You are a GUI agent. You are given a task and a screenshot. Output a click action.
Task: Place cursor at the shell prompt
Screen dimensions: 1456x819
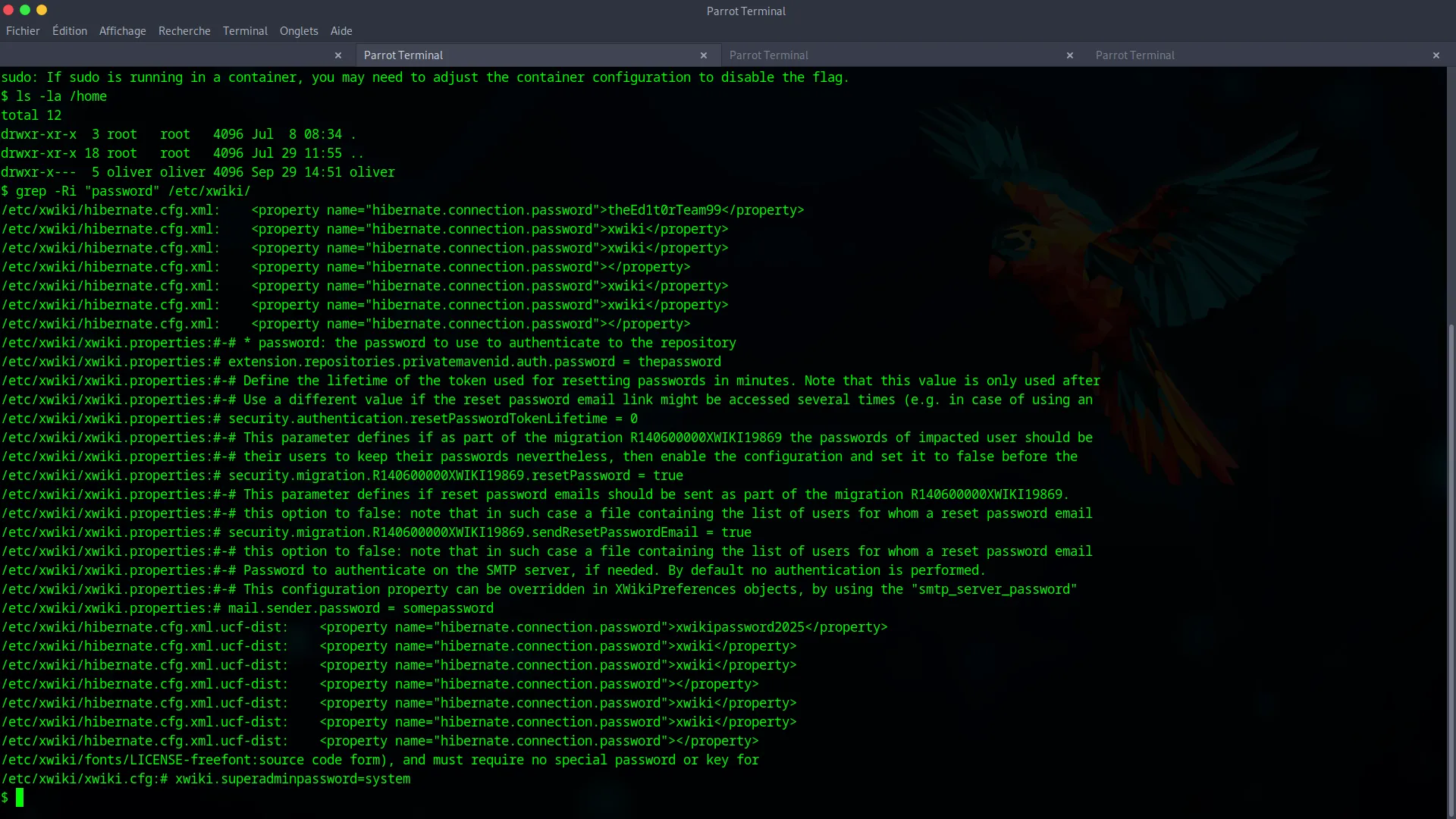pos(6,798)
